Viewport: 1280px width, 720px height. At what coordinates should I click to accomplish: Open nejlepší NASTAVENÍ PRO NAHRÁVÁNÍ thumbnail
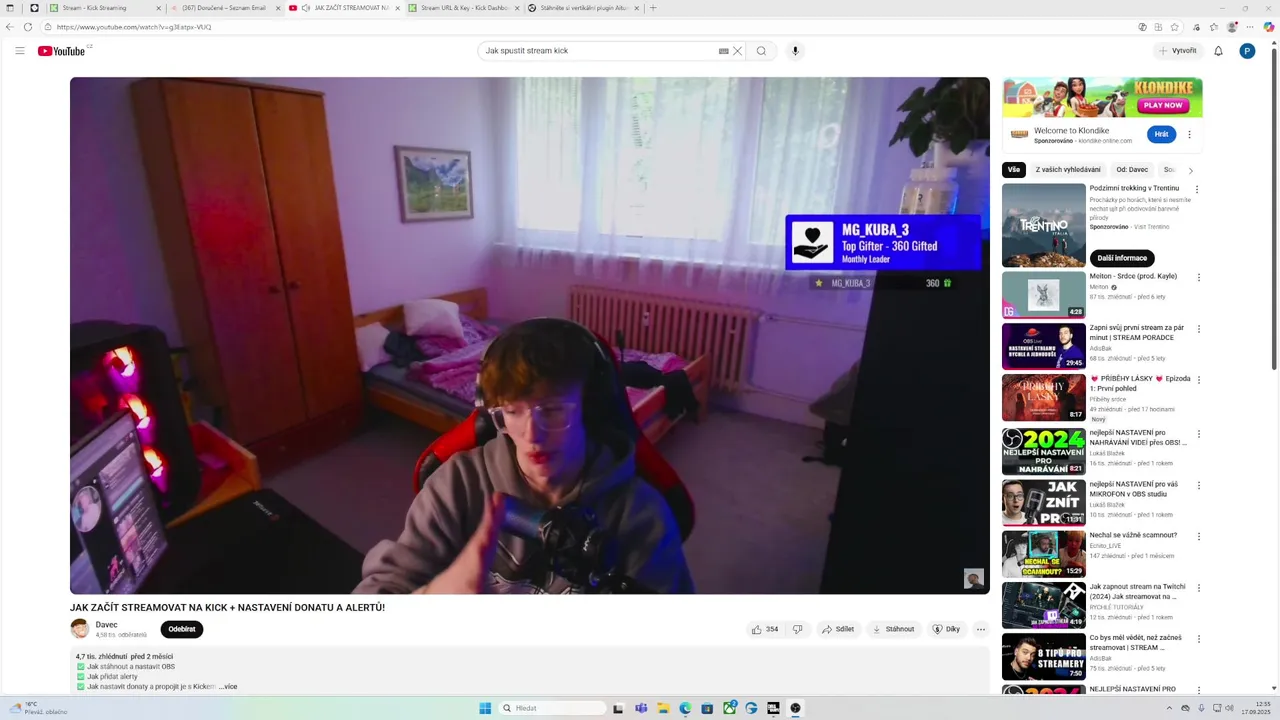tap(1044, 451)
